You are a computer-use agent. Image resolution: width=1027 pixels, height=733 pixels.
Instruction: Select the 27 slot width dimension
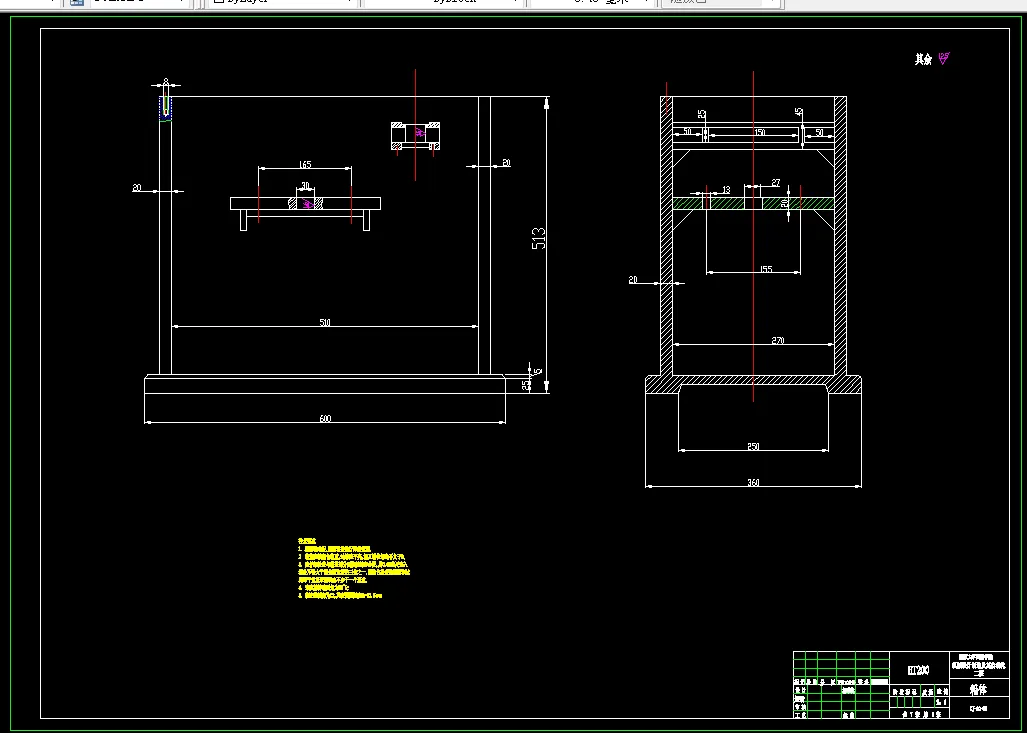click(775, 183)
